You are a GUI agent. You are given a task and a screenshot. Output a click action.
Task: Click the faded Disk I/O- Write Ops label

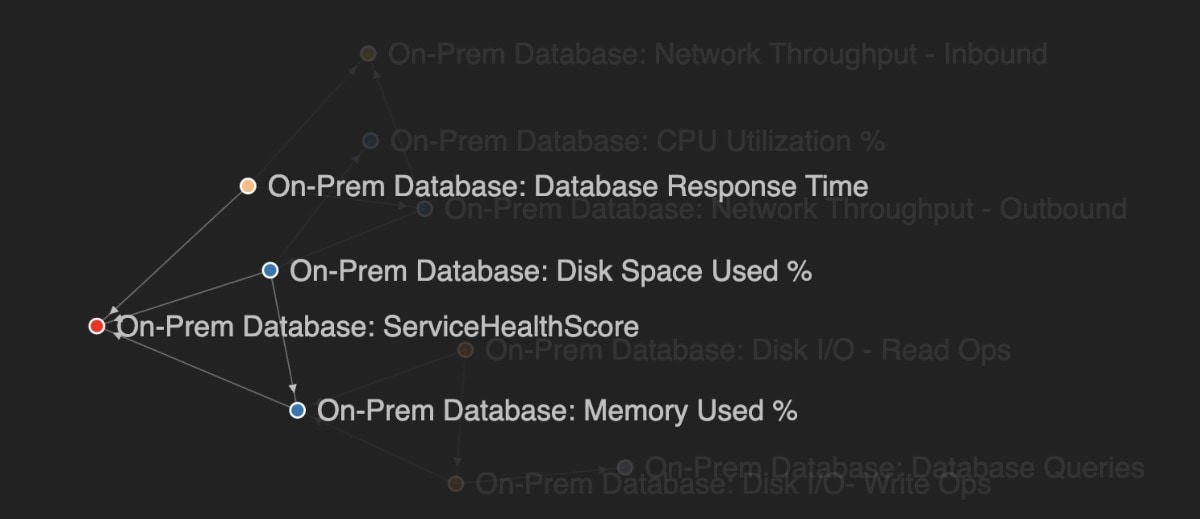[733, 485]
